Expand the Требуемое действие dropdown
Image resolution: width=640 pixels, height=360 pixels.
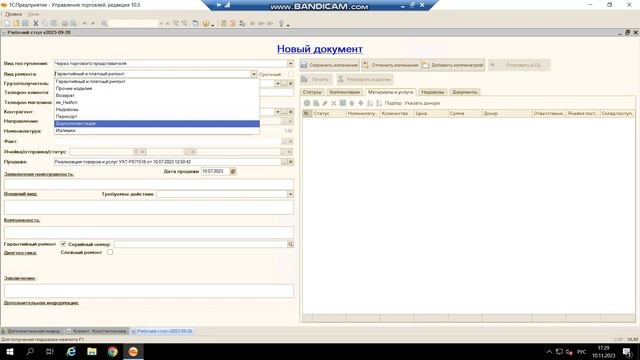pos(290,194)
